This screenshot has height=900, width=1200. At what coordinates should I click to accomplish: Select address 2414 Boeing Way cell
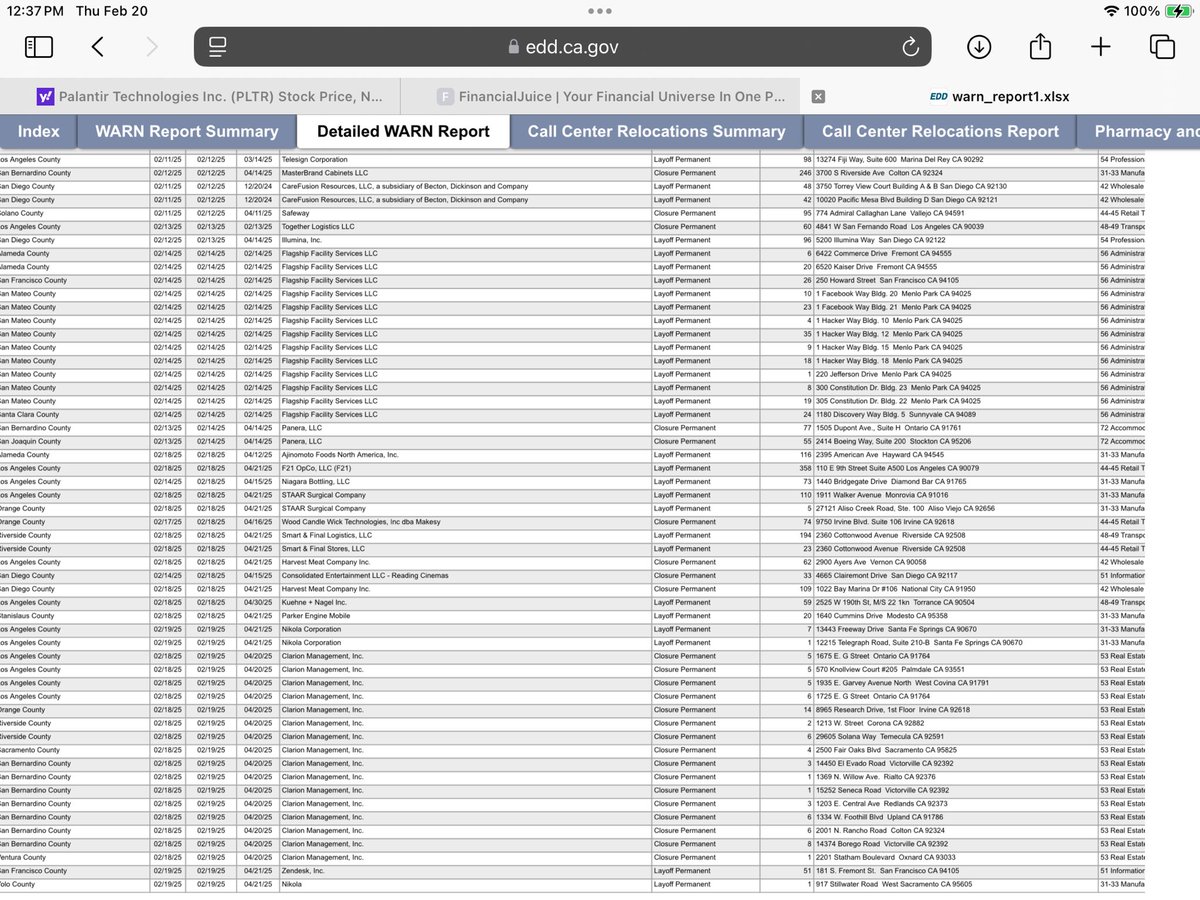(955, 441)
